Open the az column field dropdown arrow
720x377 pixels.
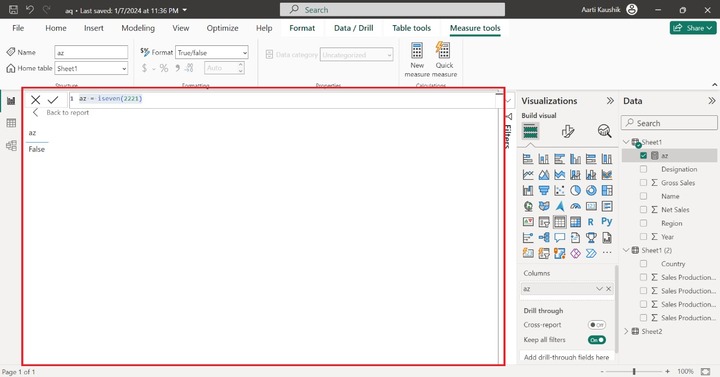pyautogui.click(x=599, y=289)
